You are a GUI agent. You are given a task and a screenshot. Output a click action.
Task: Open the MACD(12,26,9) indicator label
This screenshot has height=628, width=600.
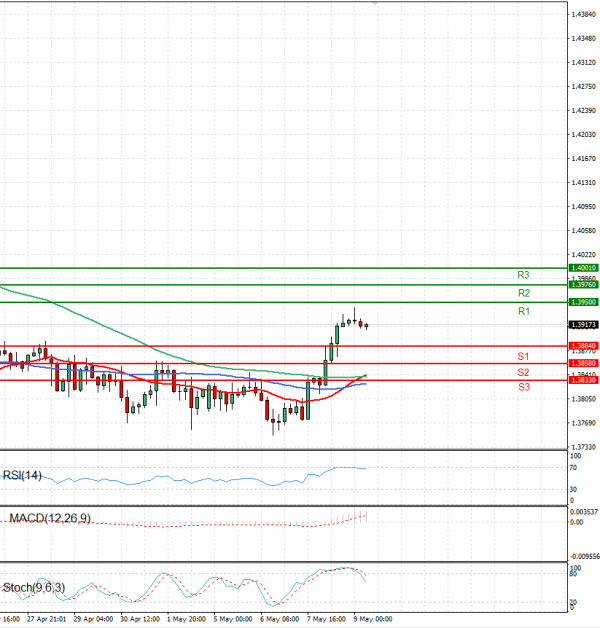(x=49, y=519)
